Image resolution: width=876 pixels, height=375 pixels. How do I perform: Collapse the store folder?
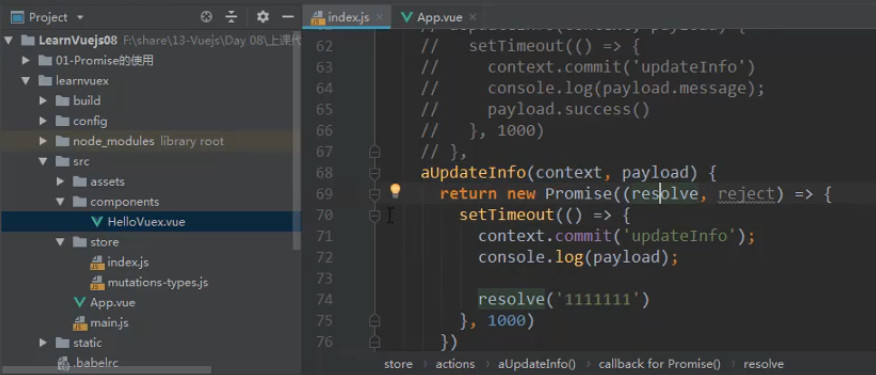pyautogui.click(x=60, y=242)
